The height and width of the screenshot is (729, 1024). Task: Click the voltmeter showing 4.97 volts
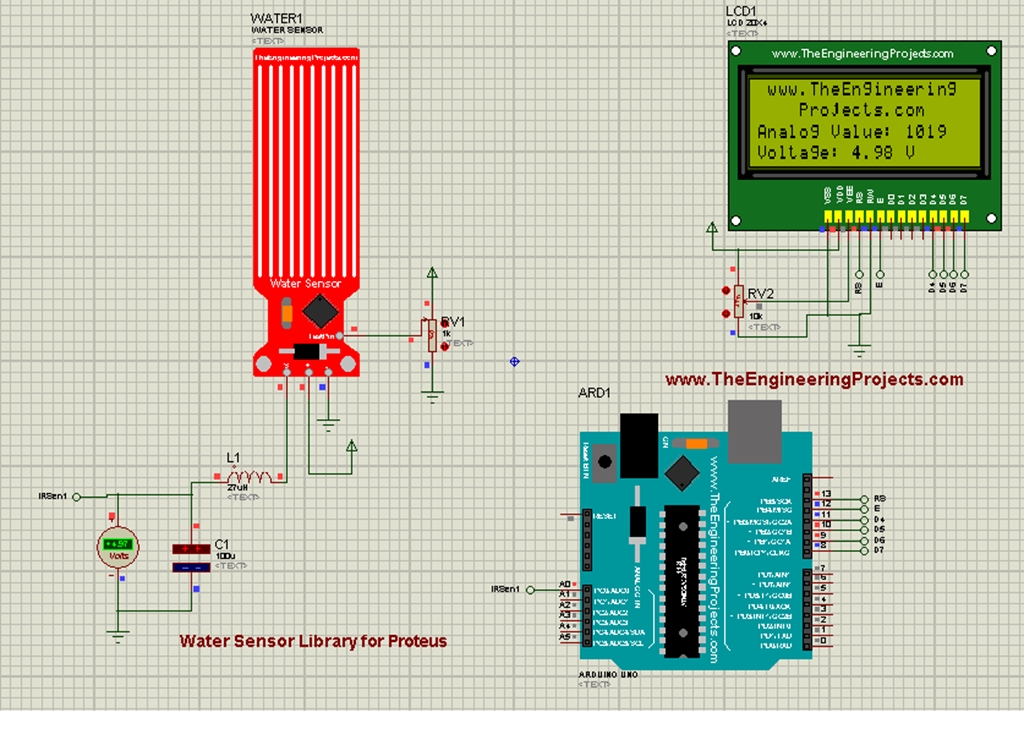pos(118,545)
